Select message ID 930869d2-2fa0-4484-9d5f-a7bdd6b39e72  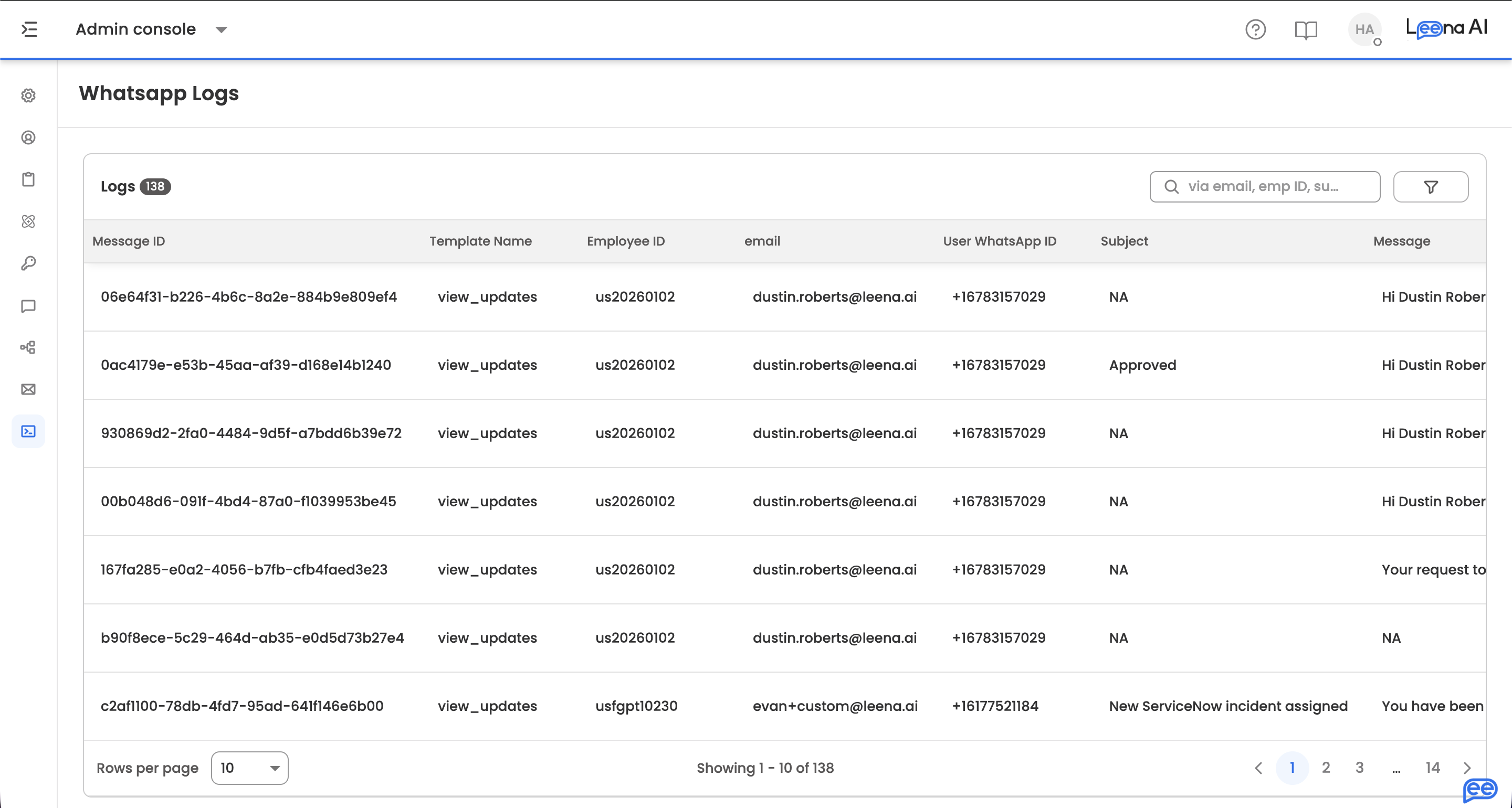251,433
